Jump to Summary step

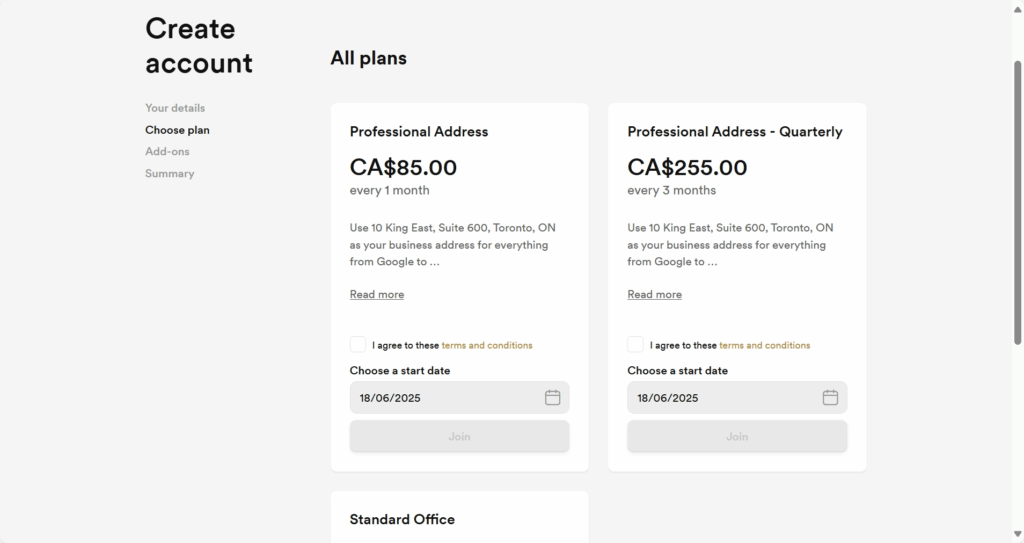pyautogui.click(x=170, y=173)
